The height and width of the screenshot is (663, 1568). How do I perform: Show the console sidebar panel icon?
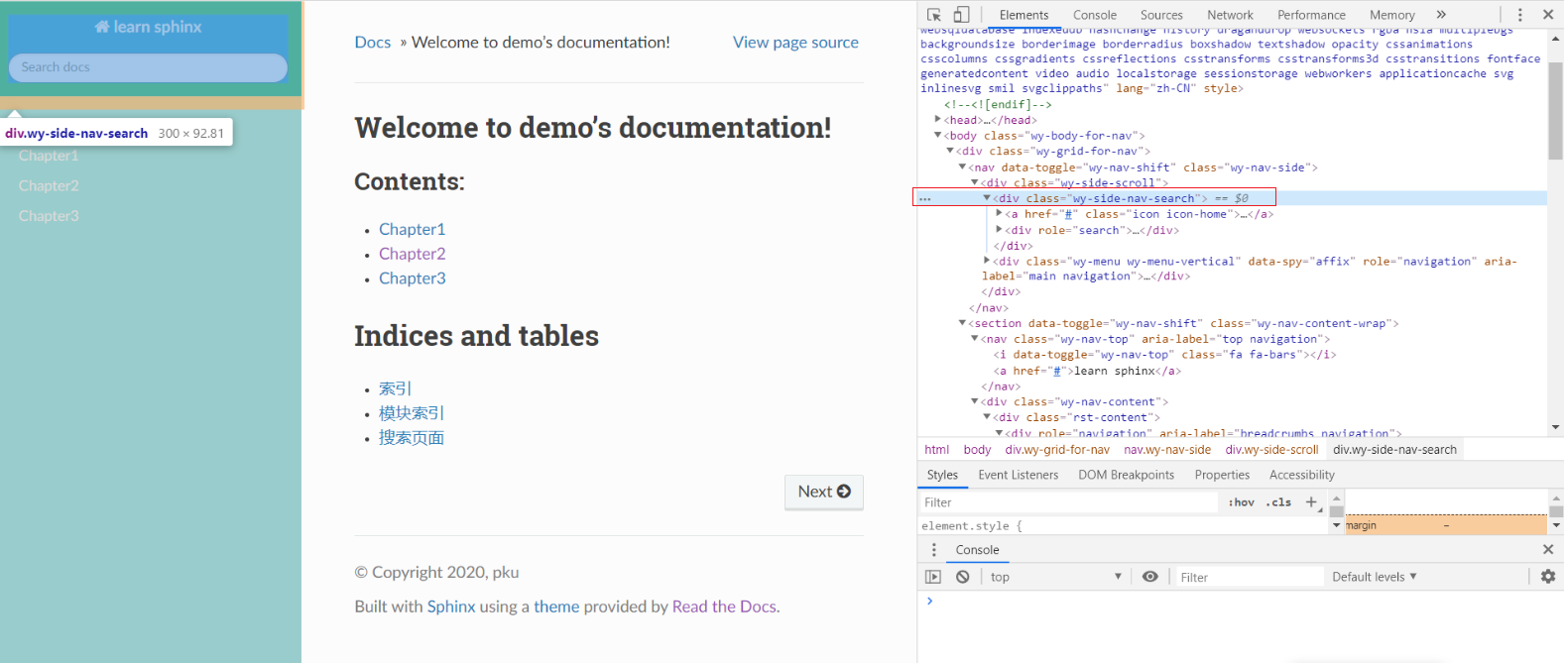point(933,577)
